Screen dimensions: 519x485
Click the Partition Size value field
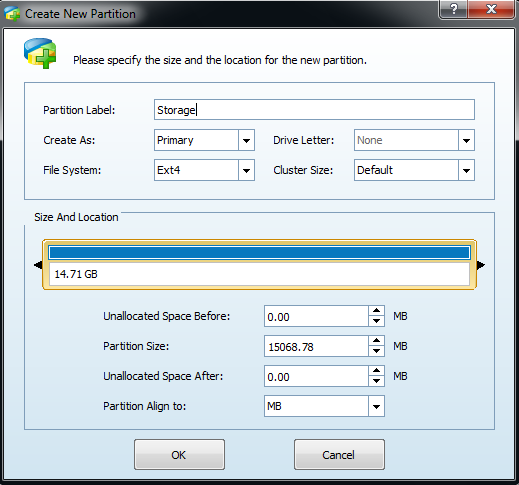[x=316, y=346]
